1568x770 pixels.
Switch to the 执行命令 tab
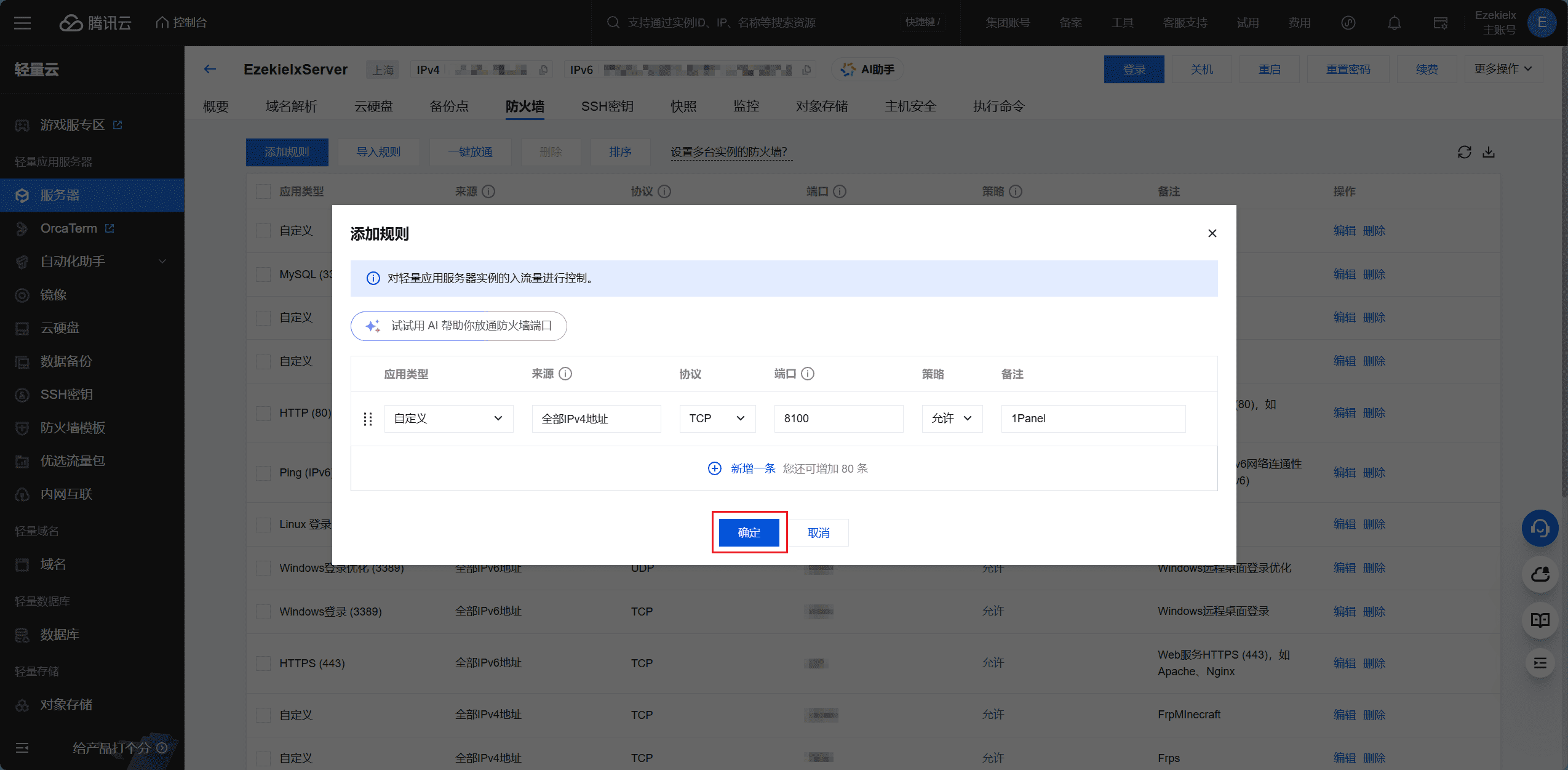[x=999, y=106]
